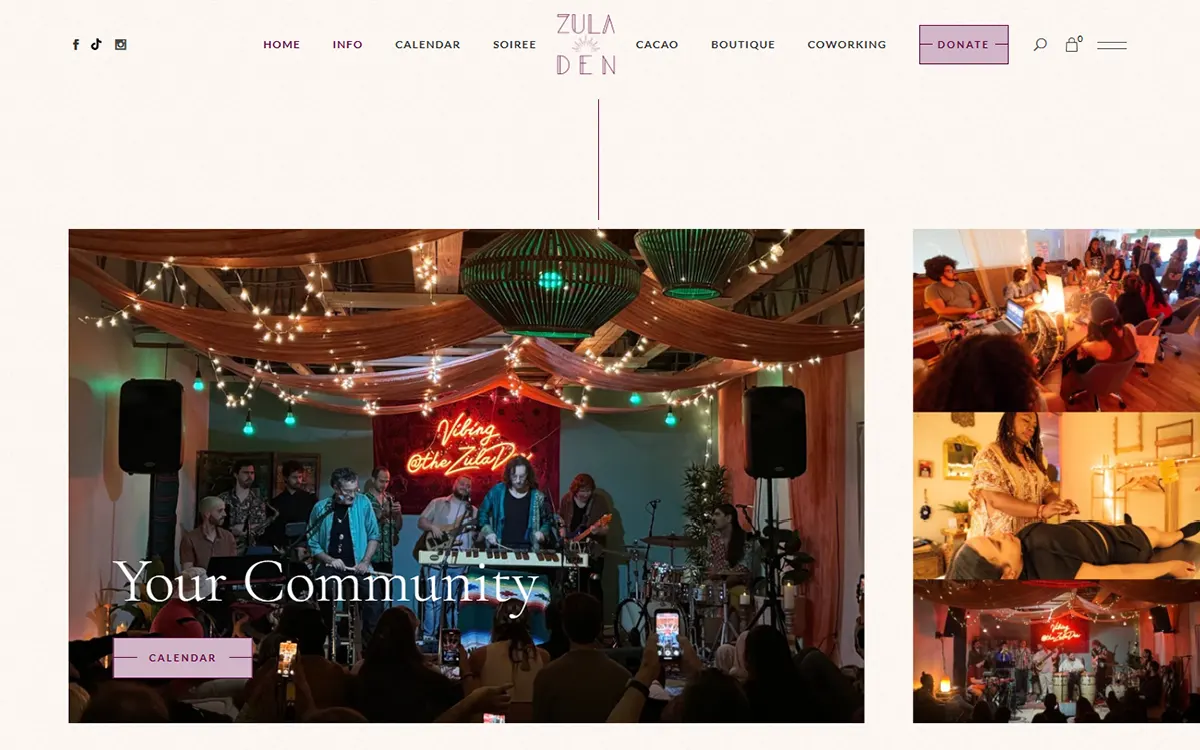Open the Cacao menu item
1200x750 pixels.
657,45
